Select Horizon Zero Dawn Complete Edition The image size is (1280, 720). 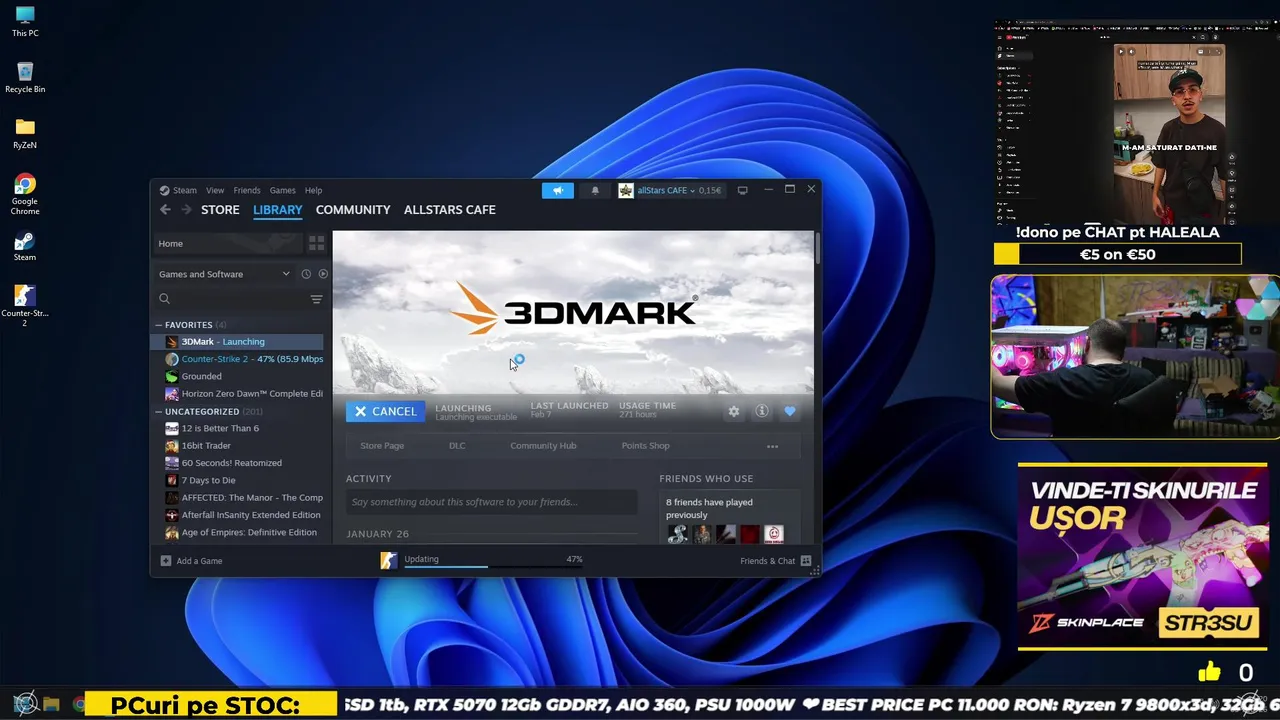coord(237,394)
